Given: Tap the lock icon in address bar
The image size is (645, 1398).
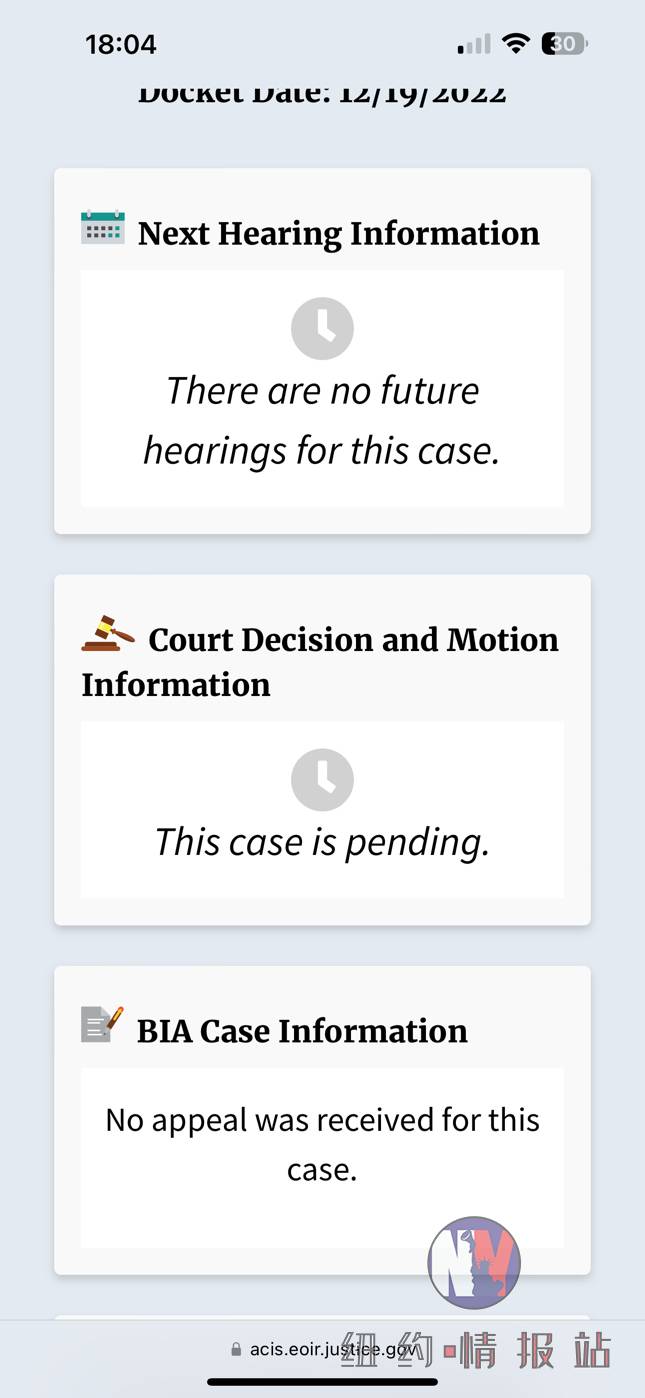Looking at the screenshot, I should coord(236,1349).
